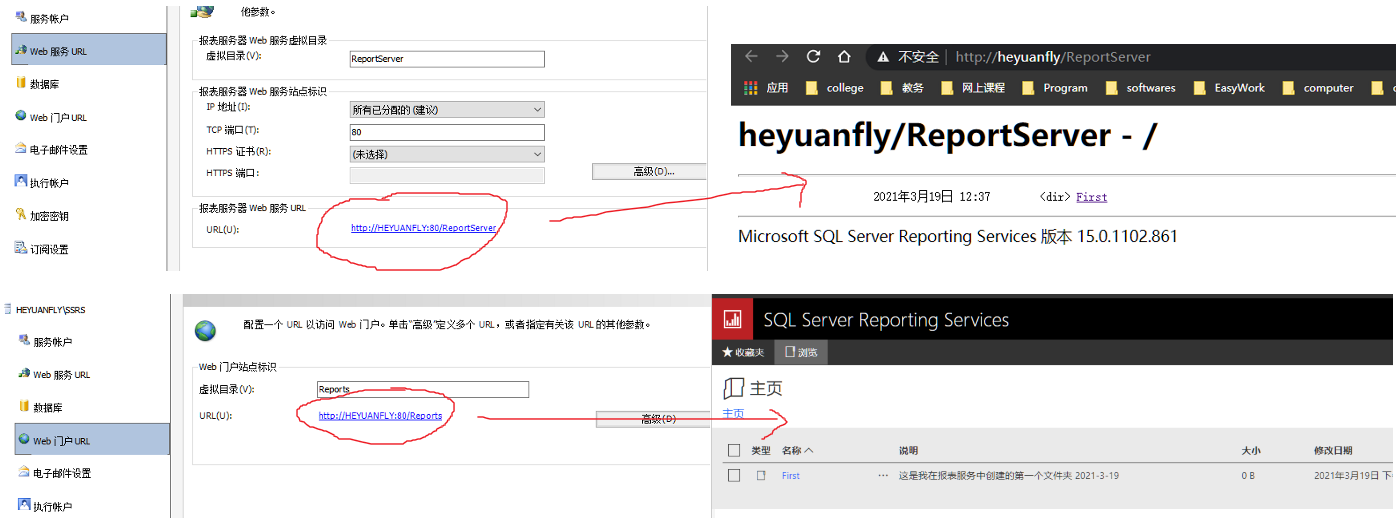Tick the checkbox for the First folder row
The height and width of the screenshot is (518, 1396).
click(734, 475)
